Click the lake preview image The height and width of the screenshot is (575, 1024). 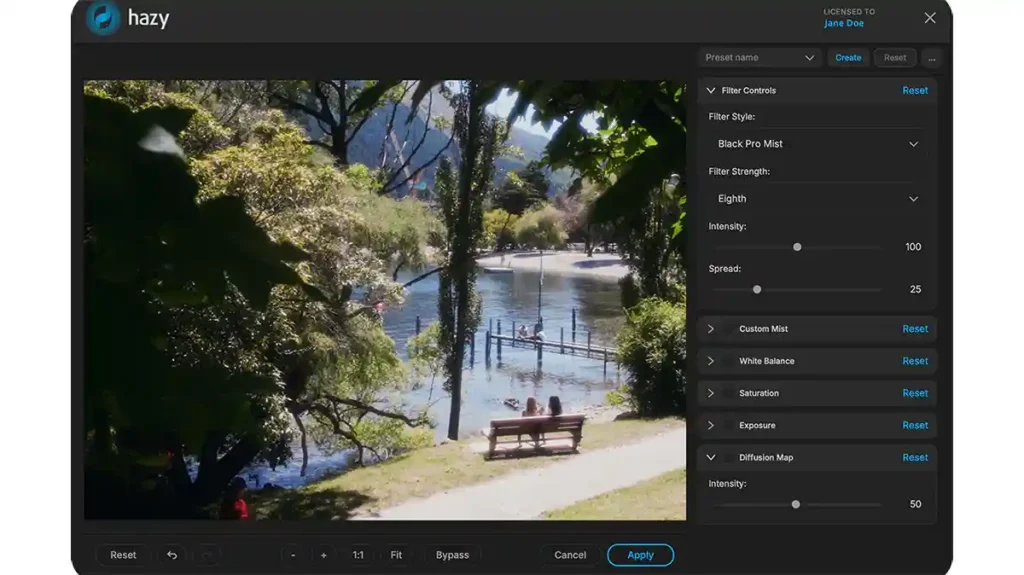(x=385, y=300)
